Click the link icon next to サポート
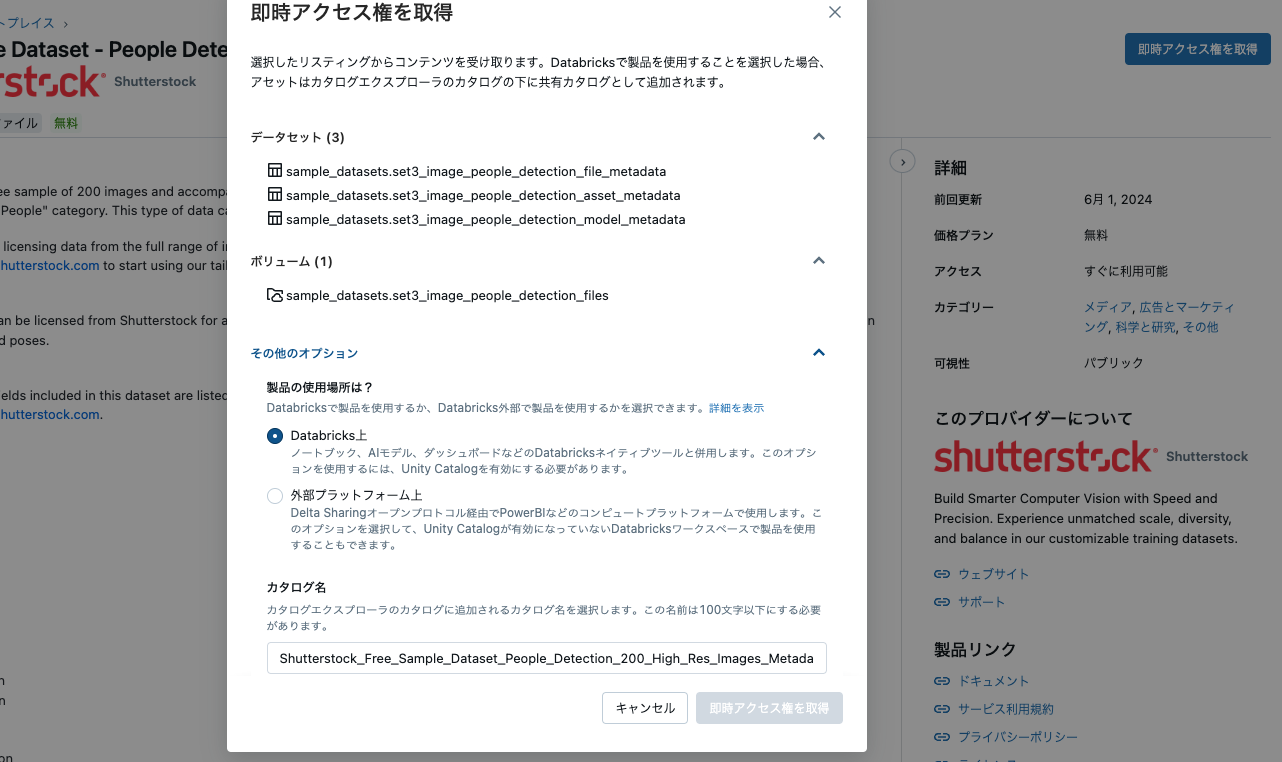The image size is (1282, 762). [941, 601]
